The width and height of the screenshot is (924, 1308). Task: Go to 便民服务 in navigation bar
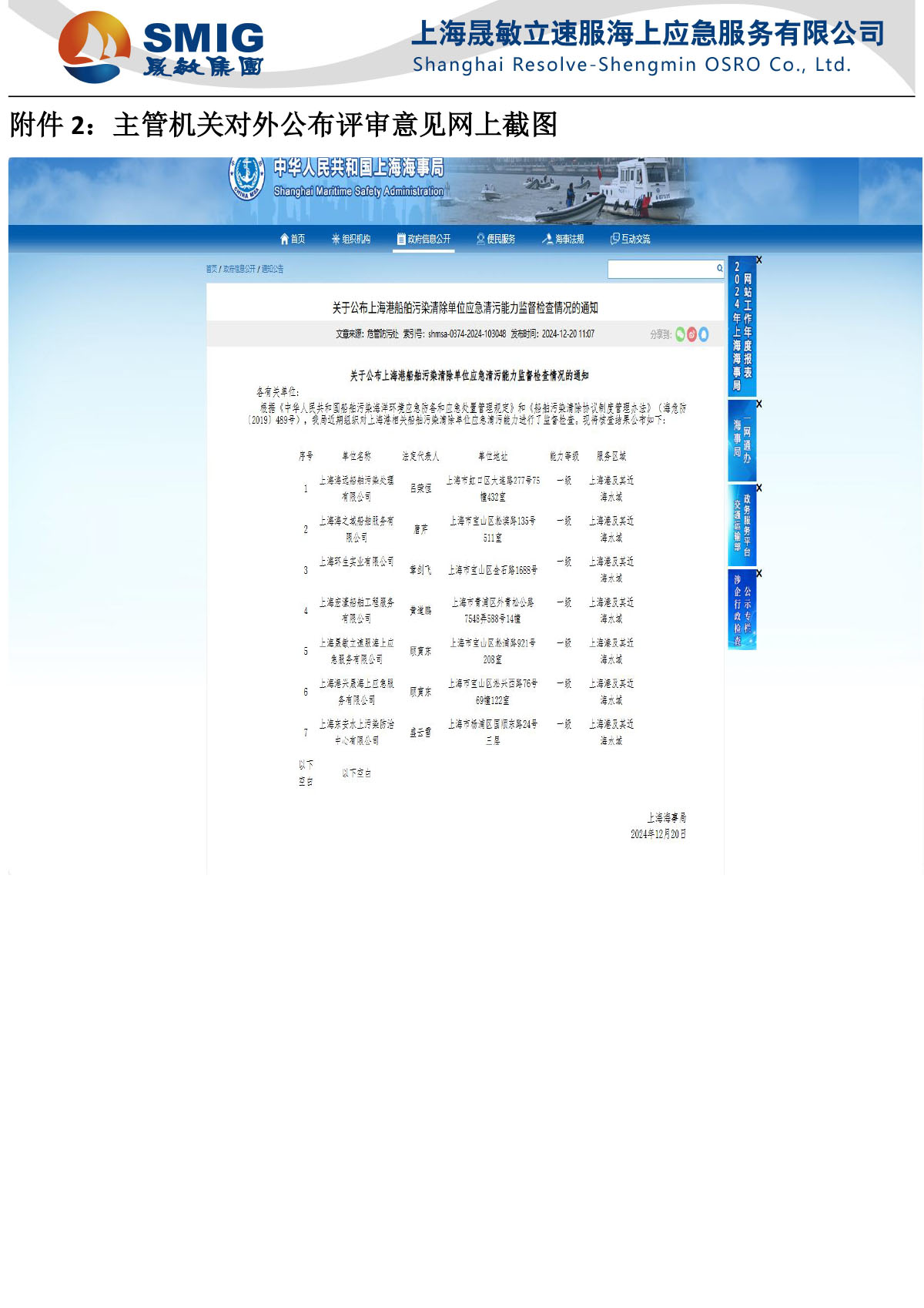(496, 240)
